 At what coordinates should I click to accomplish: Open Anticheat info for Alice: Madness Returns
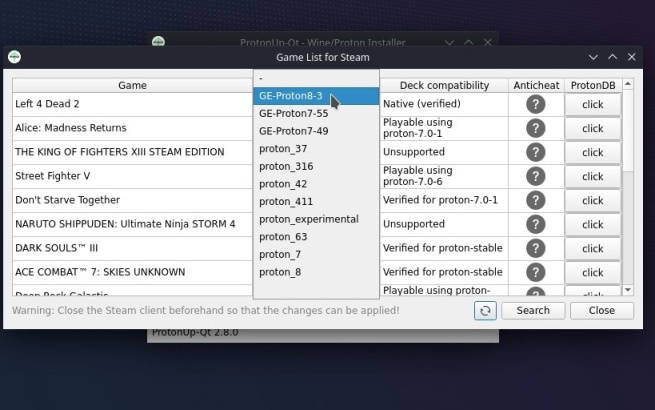tap(536, 128)
